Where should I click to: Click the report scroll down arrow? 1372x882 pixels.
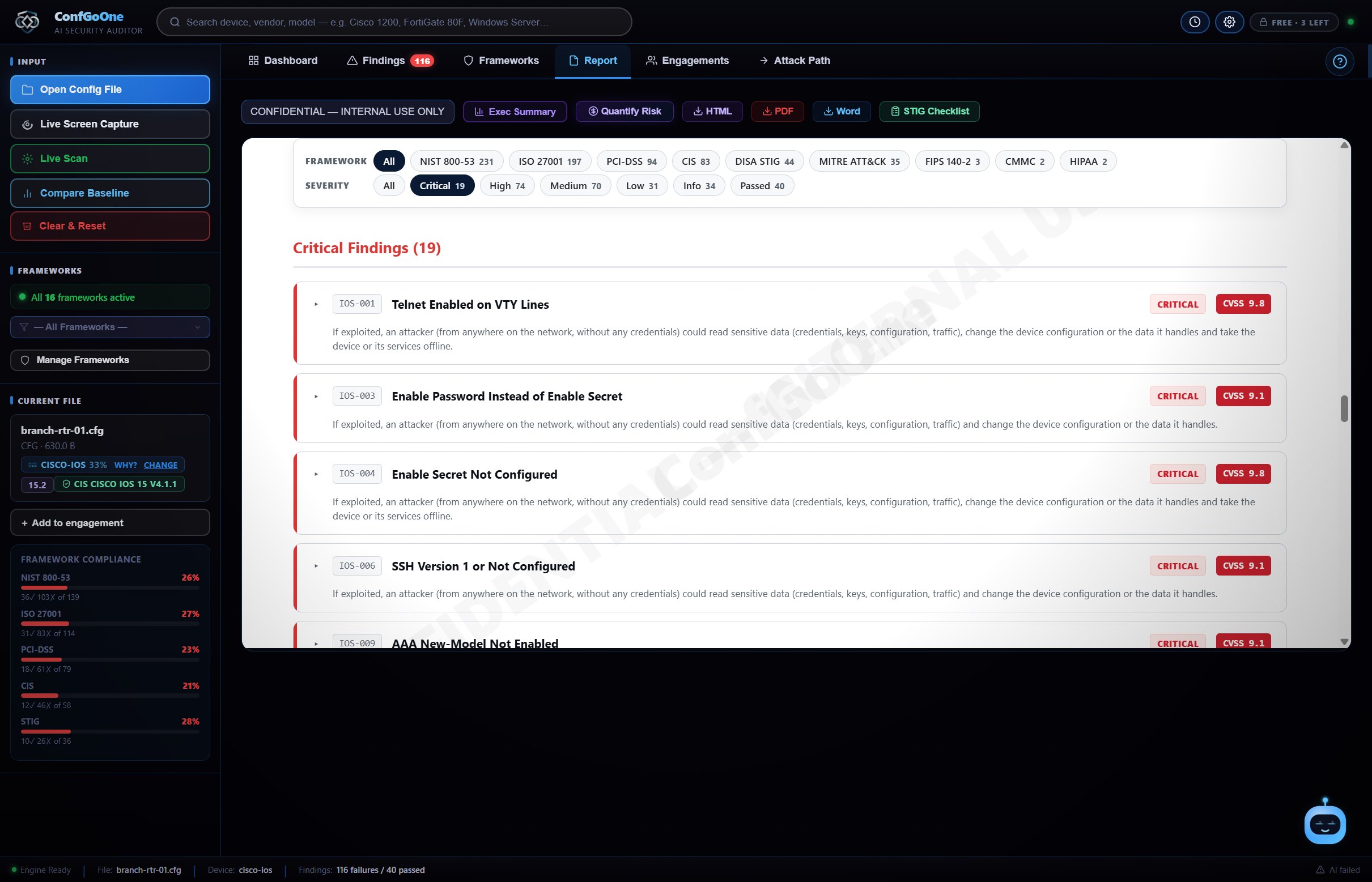coord(1344,642)
